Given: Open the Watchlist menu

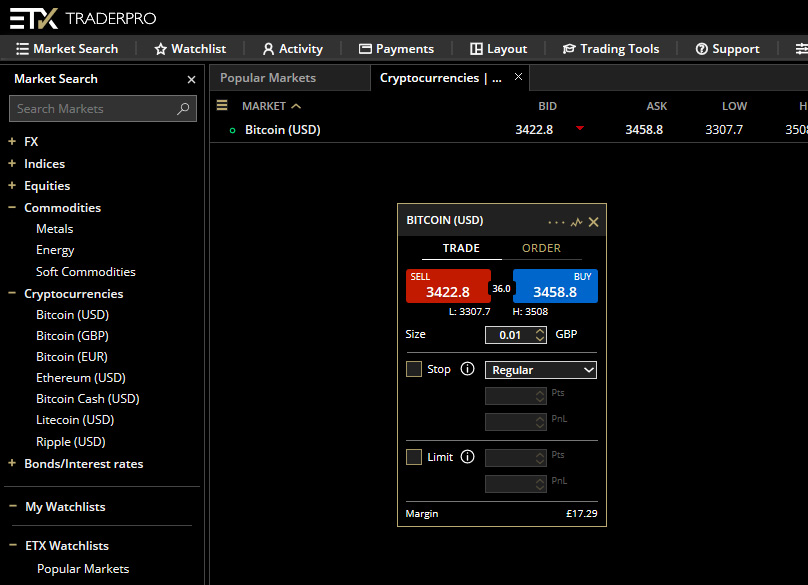Looking at the screenshot, I should coord(190,49).
